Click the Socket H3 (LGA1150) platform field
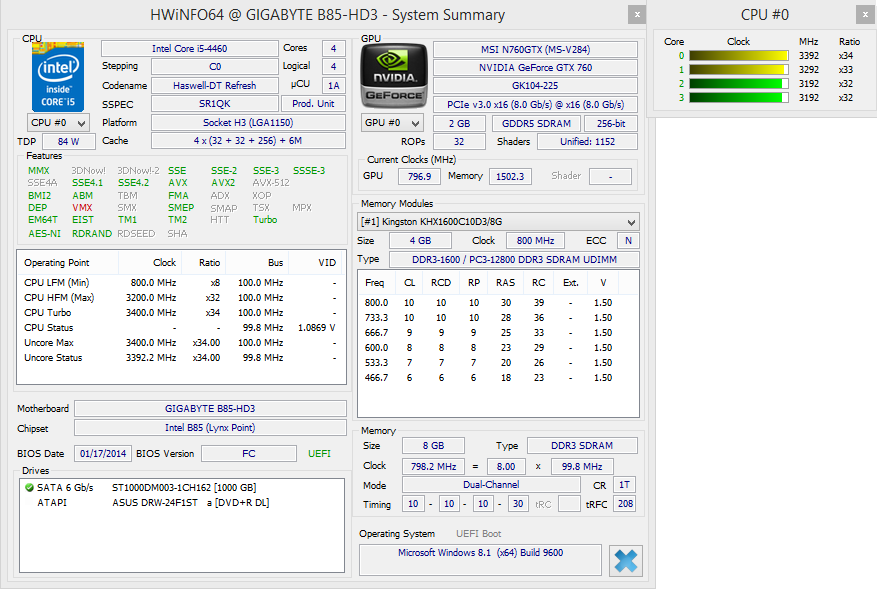Screen dimensions: 878x590 (248, 123)
